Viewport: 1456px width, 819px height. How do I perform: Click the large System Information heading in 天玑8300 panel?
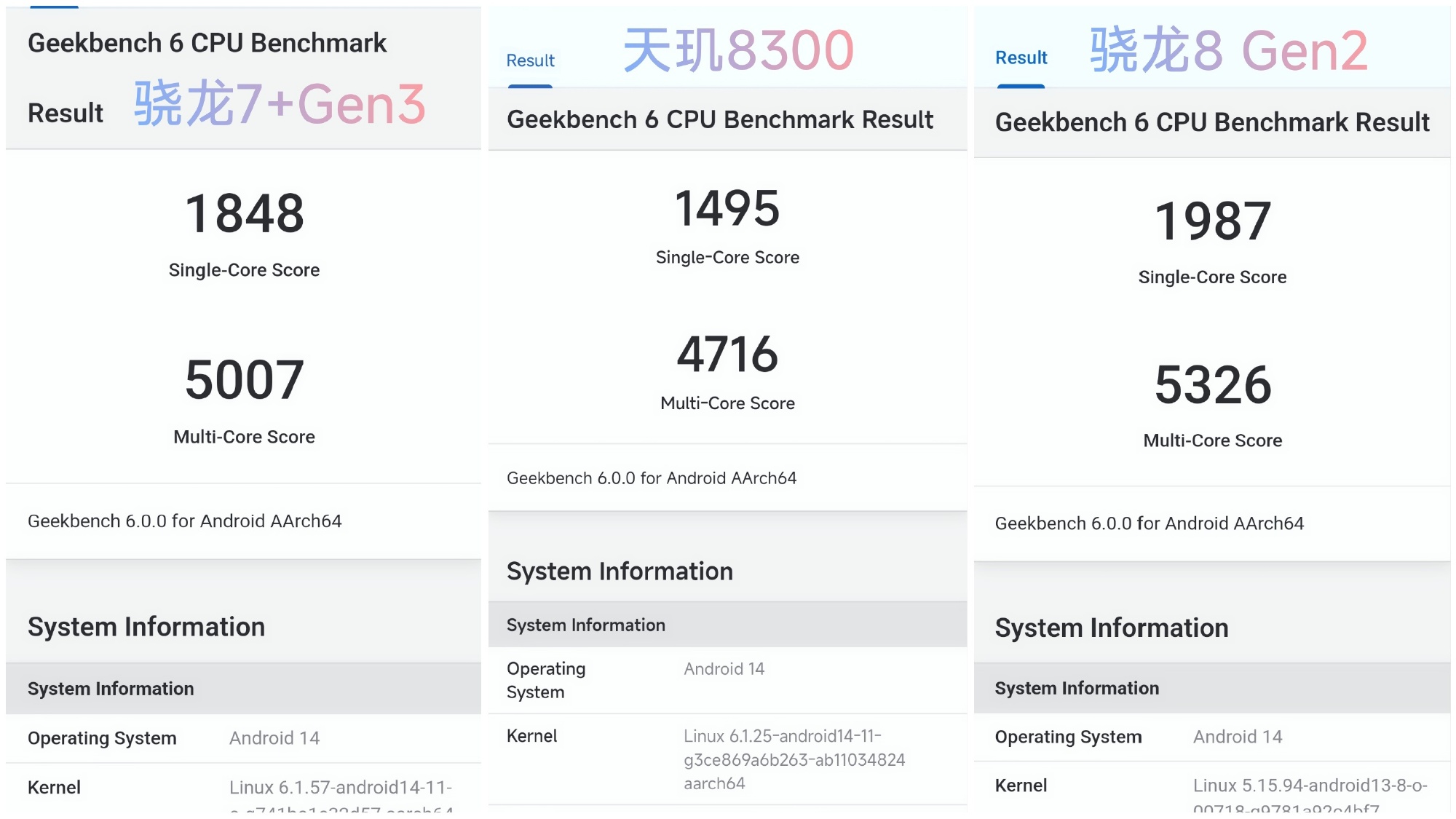[x=620, y=571]
